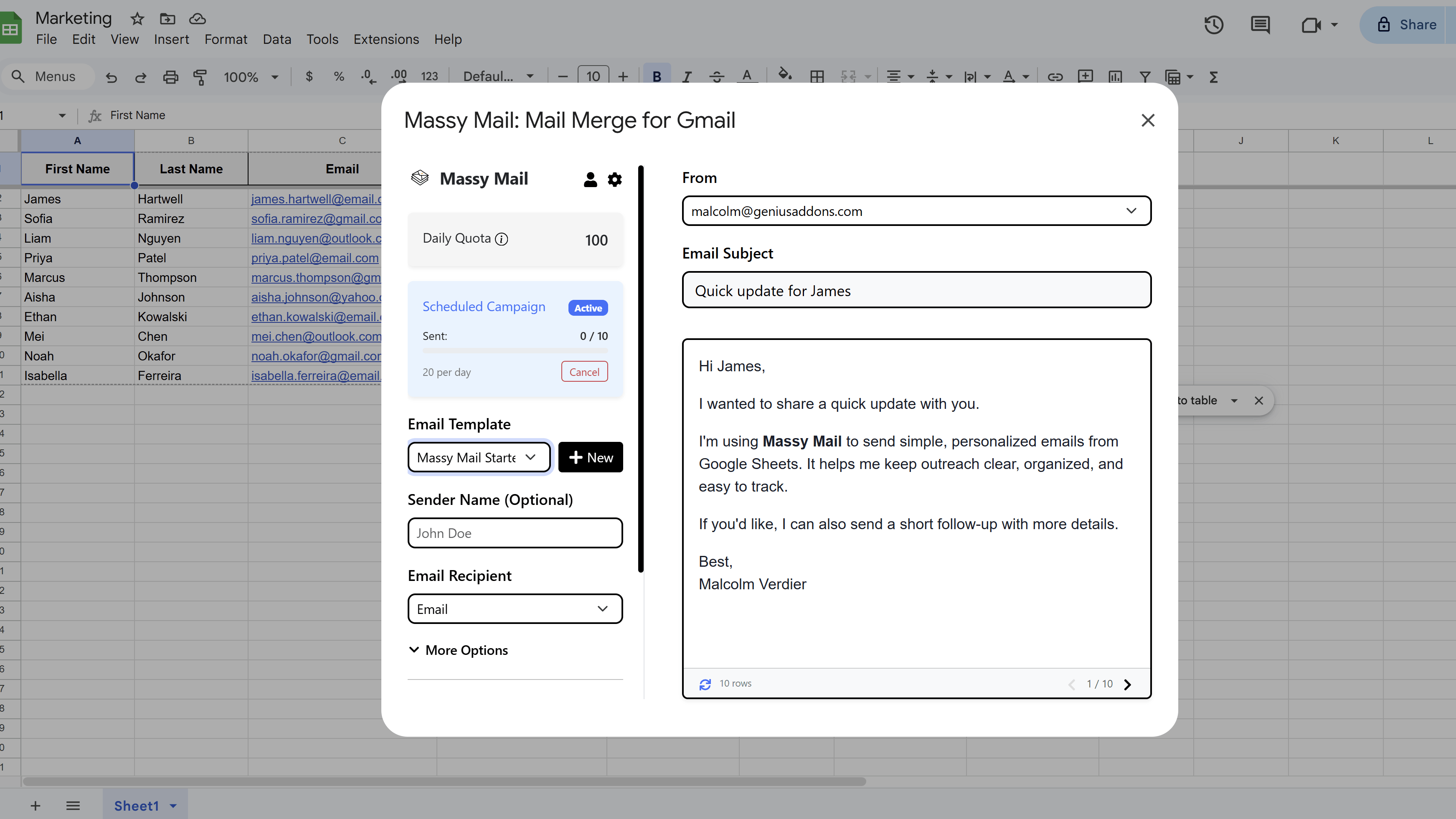Open the Extensions menu
Screen dimensions: 1456x819
tap(386, 39)
